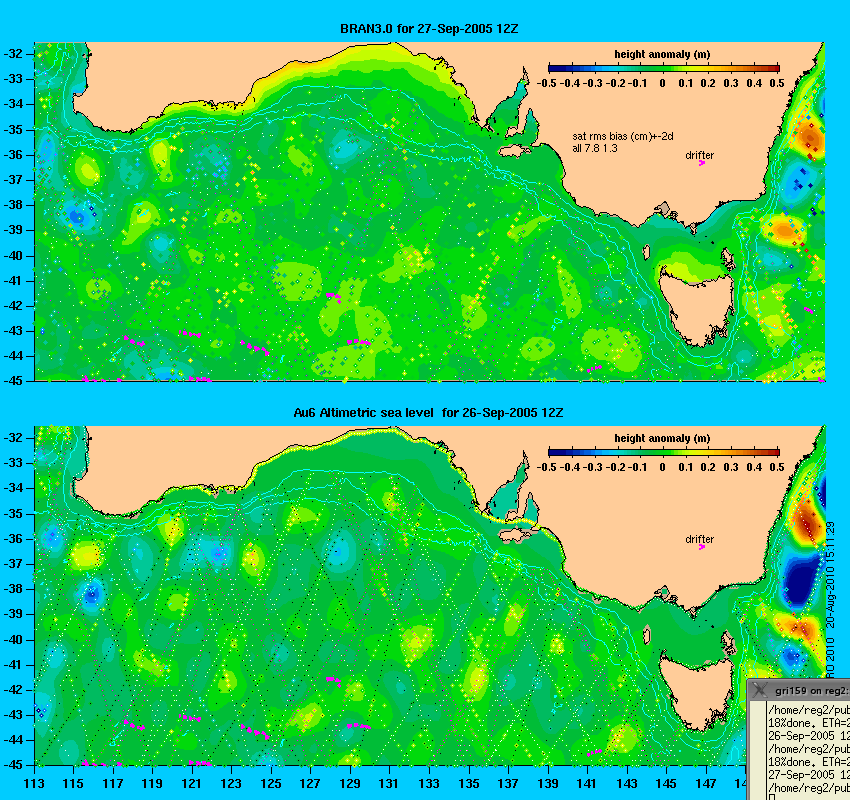Click the title 'BRAN3.0 for 27-Sep-2005 12Z'
This screenshot has height=800, width=850.
[429, 29]
